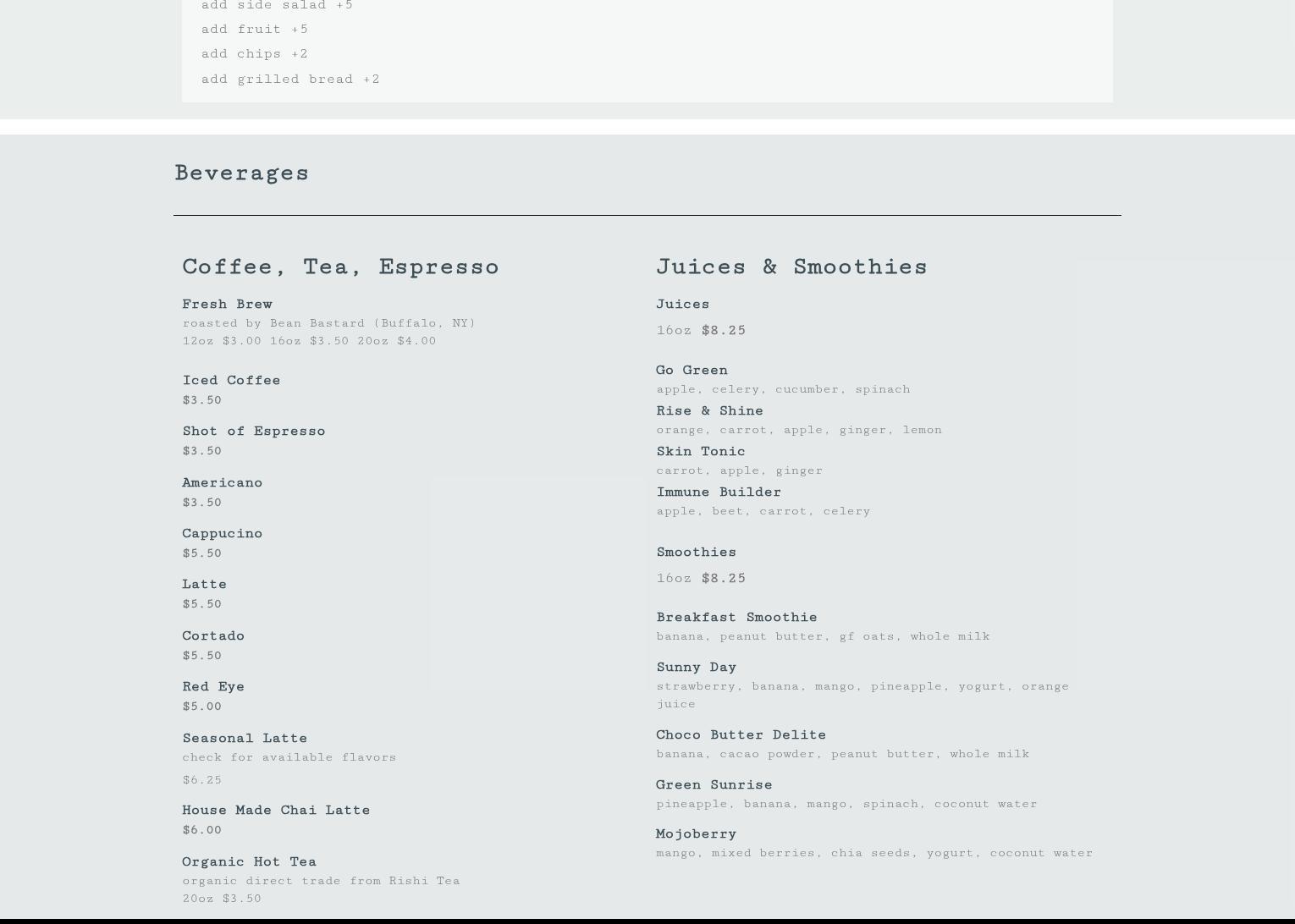Click the Cortado item name
The width and height of the screenshot is (1295, 924).
point(213,636)
